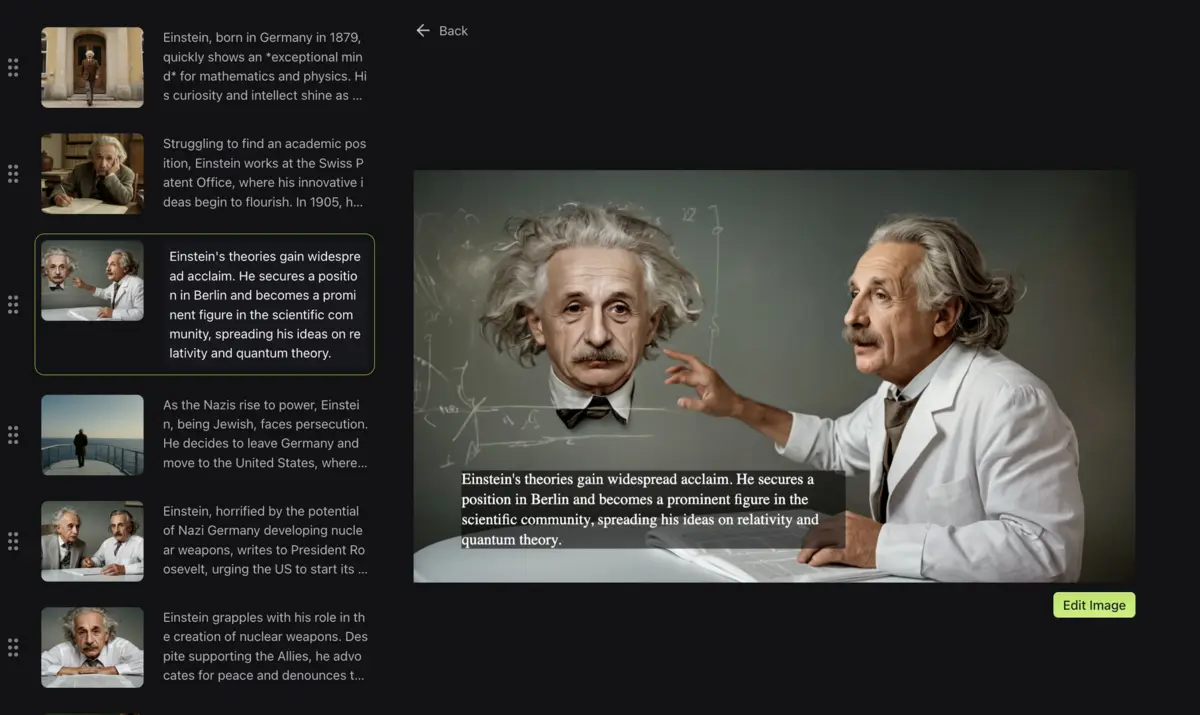
Task: Click drag handle beside Nazis rise scene
Action: tap(13, 434)
